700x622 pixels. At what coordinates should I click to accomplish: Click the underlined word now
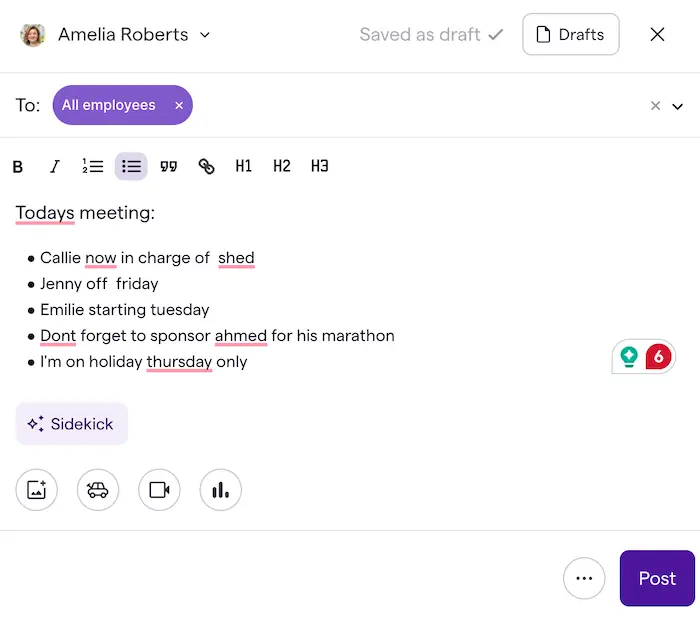[x=100, y=258]
